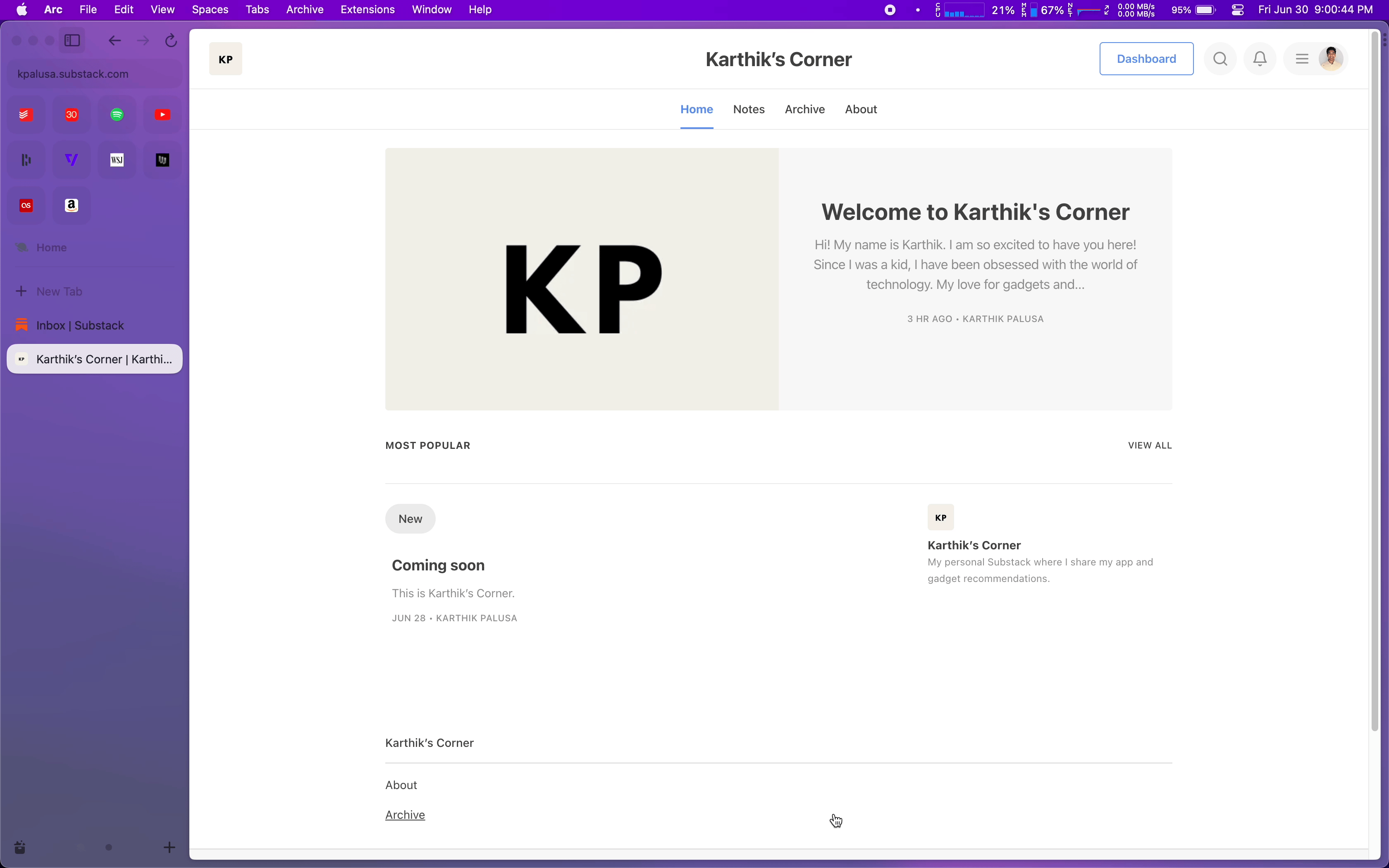1389x868 pixels.
Task: Open the Spotify pinned favorite
Action: click(x=118, y=115)
